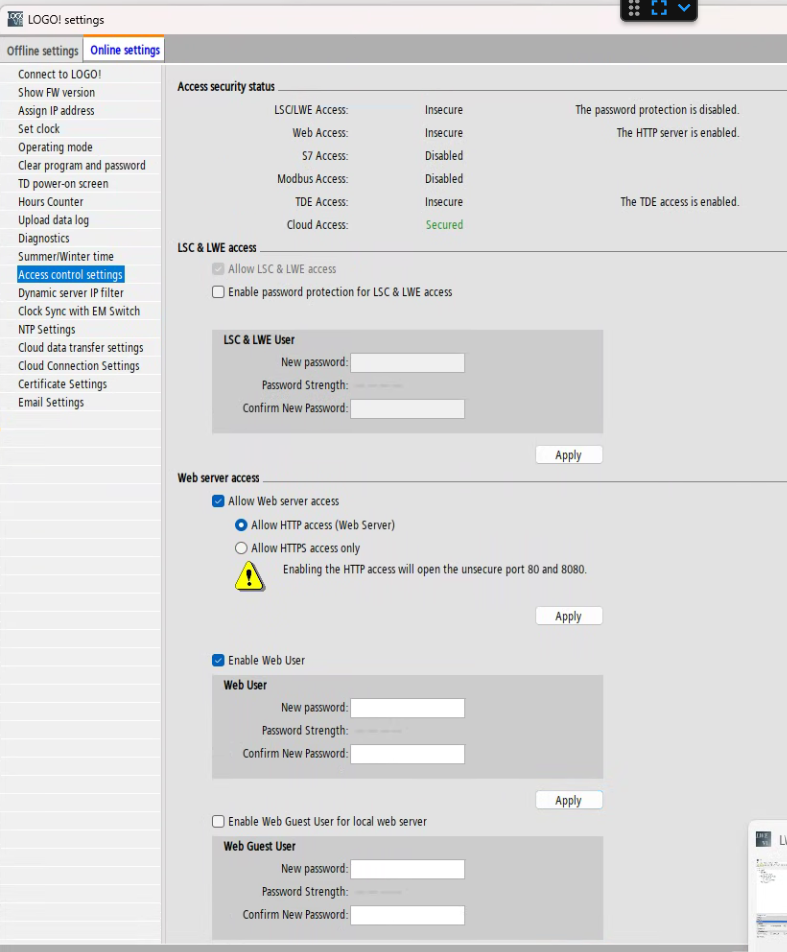This screenshot has height=952, width=787.
Task: Click the yellow HTTP warning icon
Action: (x=249, y=576)
